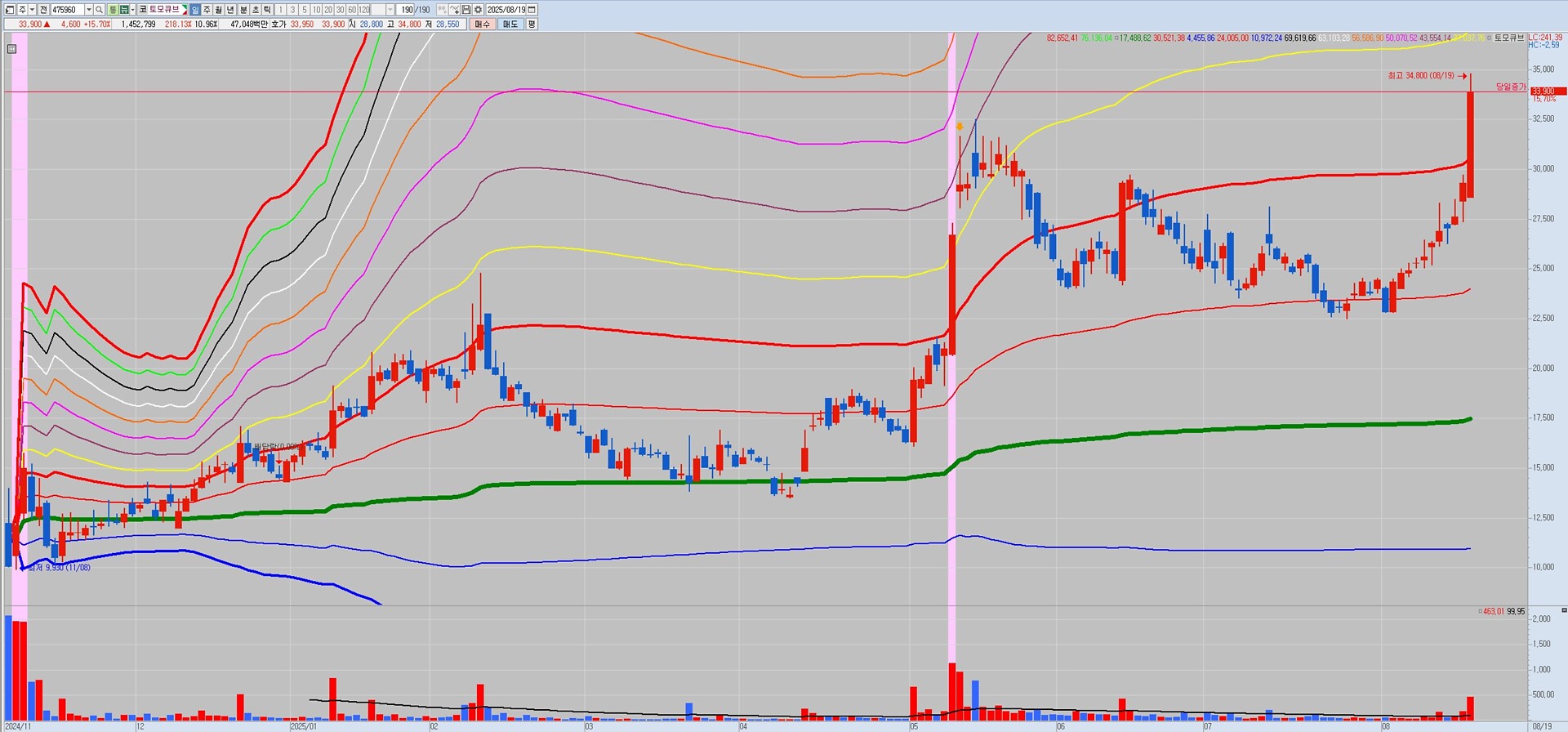Select the 20 interval button
This screenshot has width=1568, height=732.
[328, 10]
